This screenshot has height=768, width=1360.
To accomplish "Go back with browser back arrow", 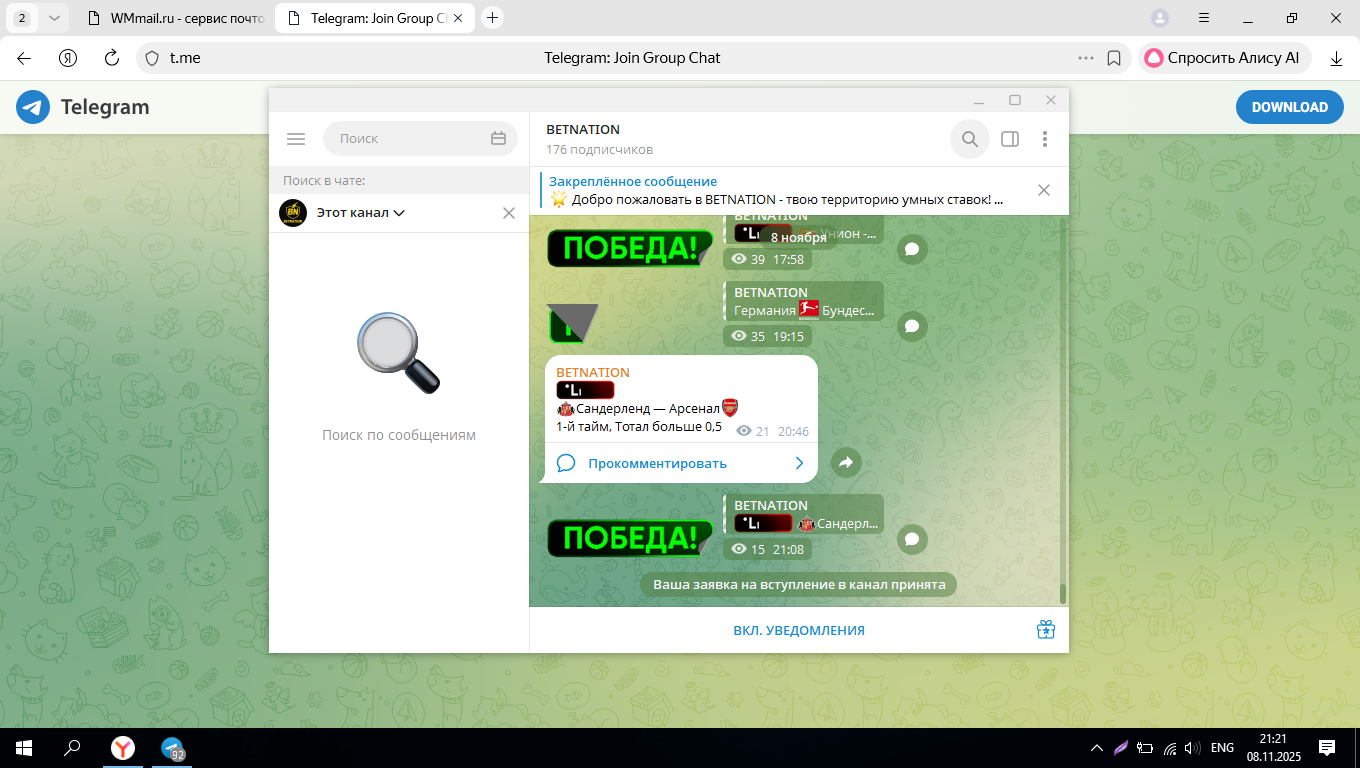I will (x=24, y=58).
